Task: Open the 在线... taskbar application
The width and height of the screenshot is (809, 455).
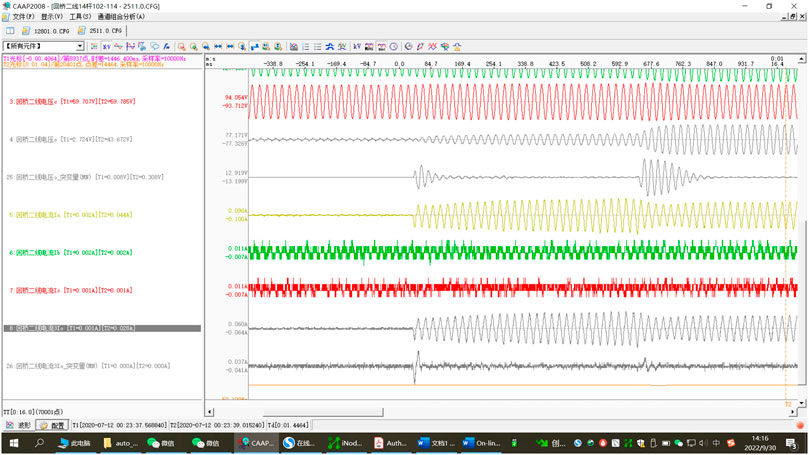Action: click(x=300, y=443)
